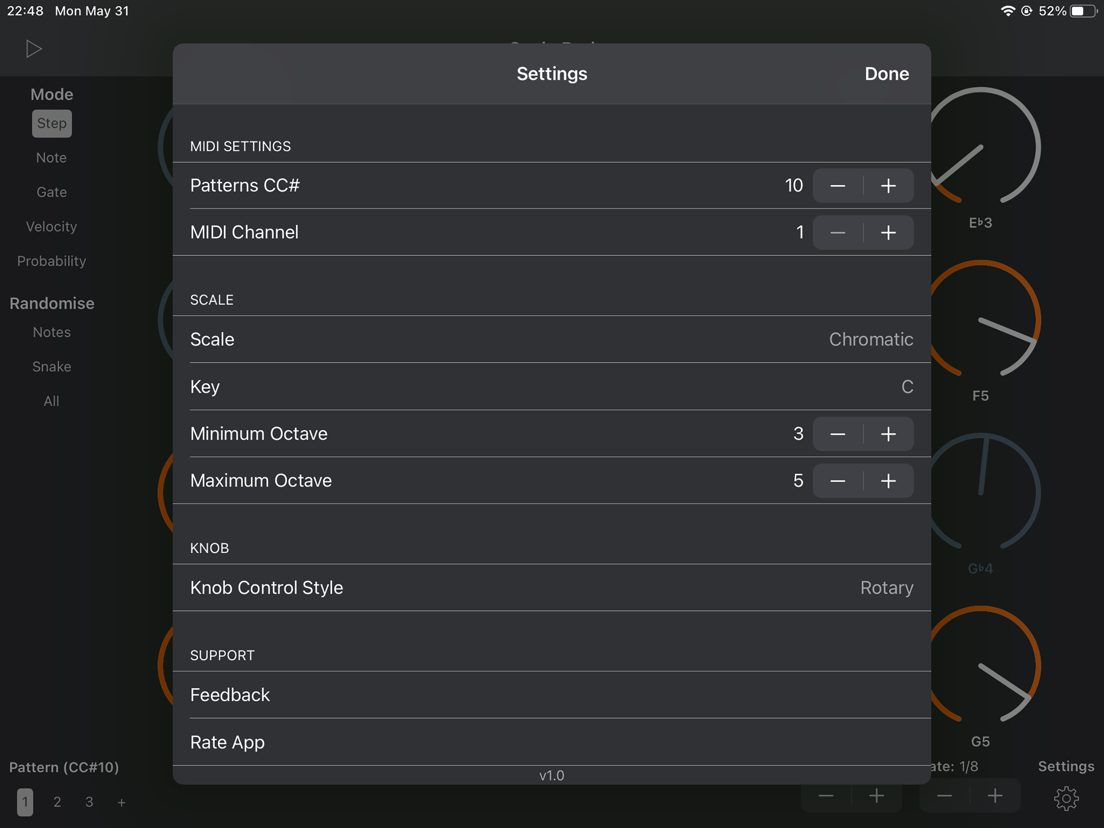Select Velocity mode in the sidebar
Screen dimensions: 1104x828
(x=50, y=226)
